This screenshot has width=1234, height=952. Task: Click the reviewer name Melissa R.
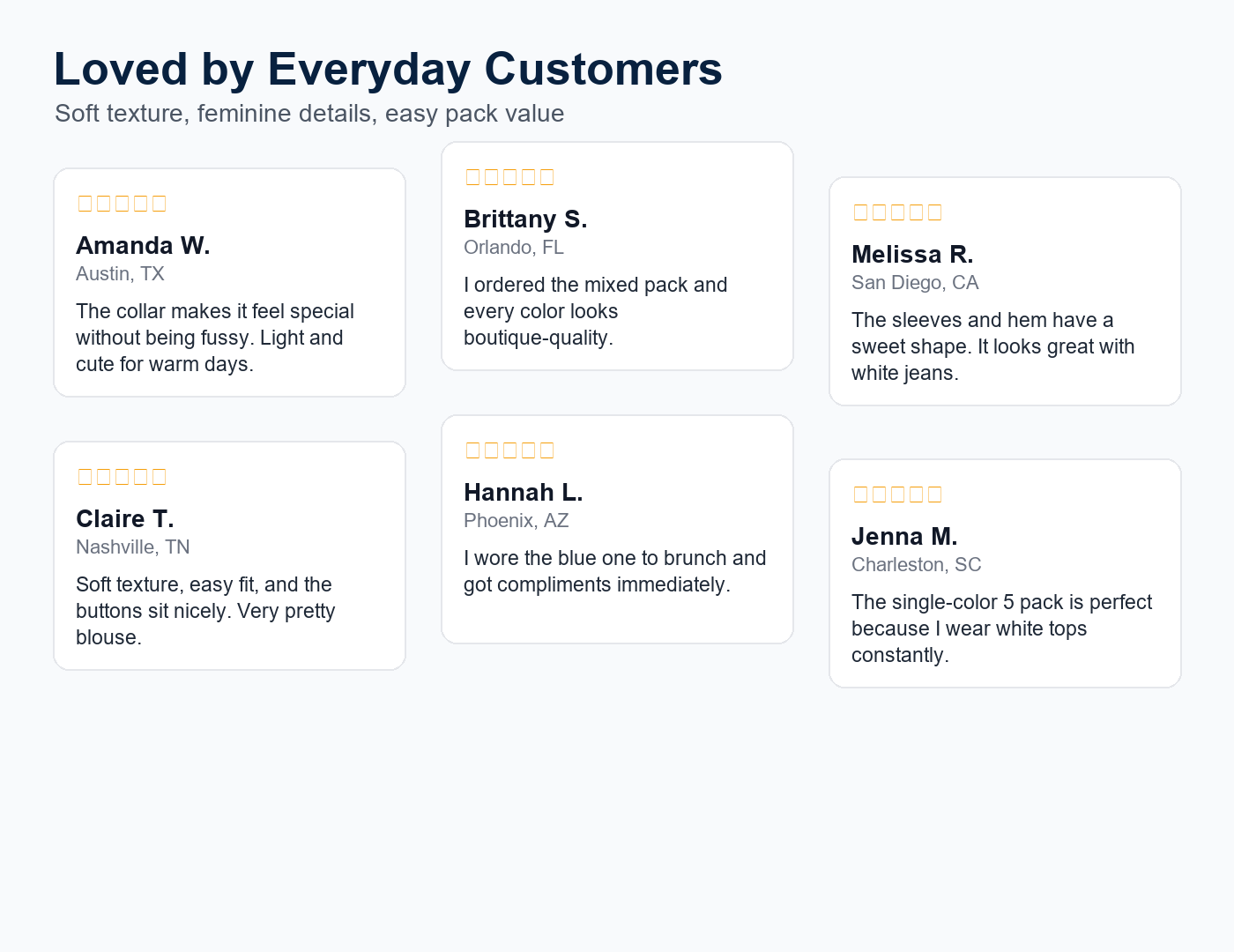tap(912, 254)
